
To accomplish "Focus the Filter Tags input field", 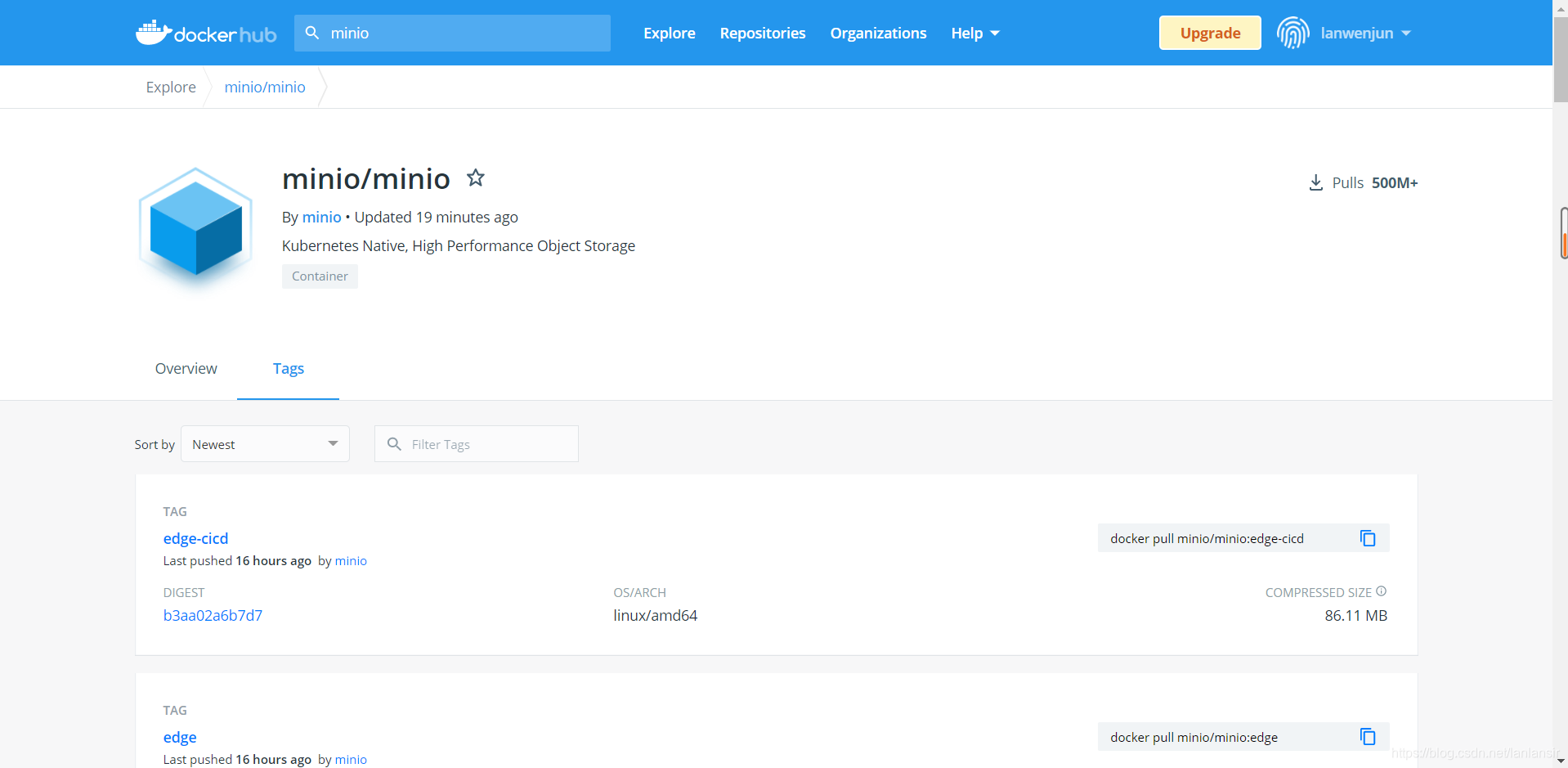I will pos(477,443).
